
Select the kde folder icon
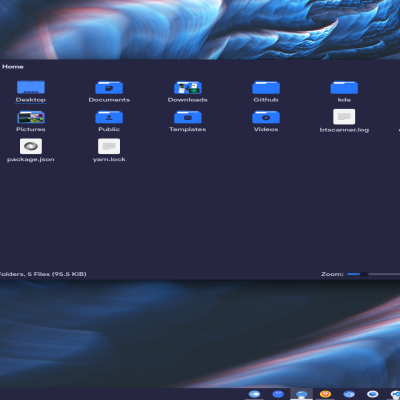click(344, 87)
